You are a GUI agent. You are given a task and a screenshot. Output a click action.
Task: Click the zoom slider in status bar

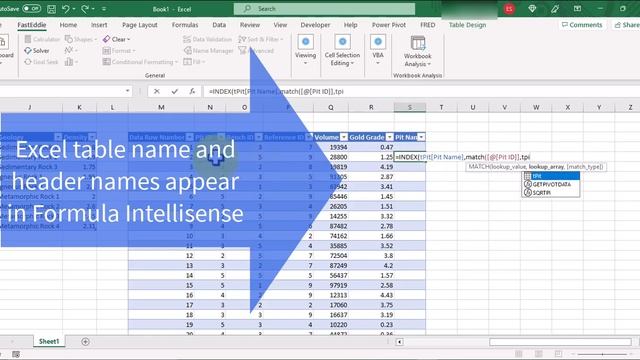tap(602, 354)
